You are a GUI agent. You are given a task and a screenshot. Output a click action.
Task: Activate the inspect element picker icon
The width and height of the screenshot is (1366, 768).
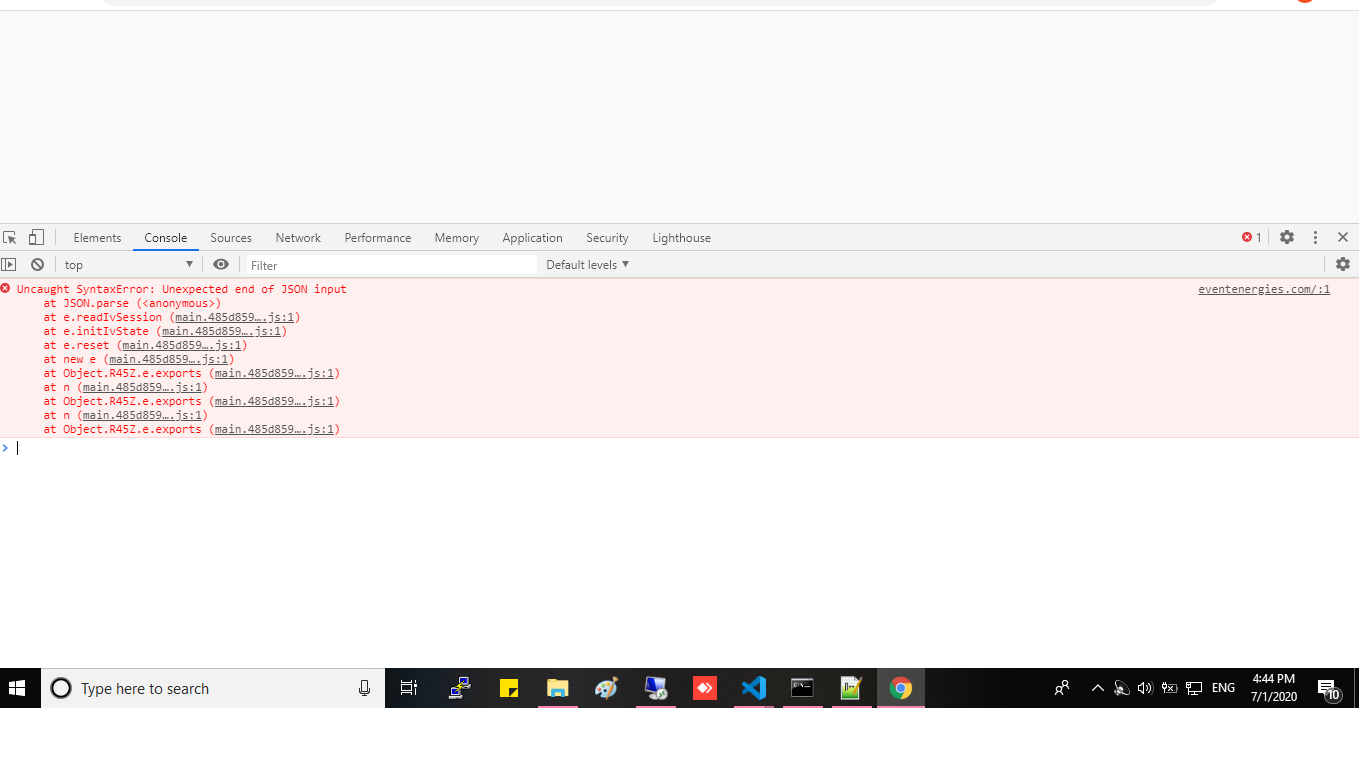10,238
